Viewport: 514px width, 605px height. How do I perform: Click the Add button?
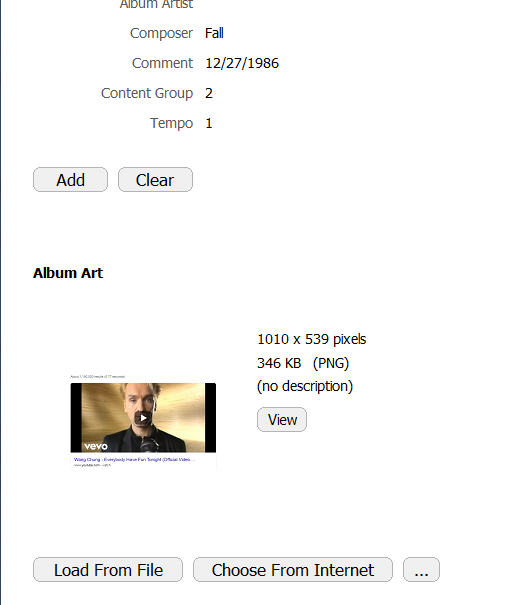tap(70, 179)
